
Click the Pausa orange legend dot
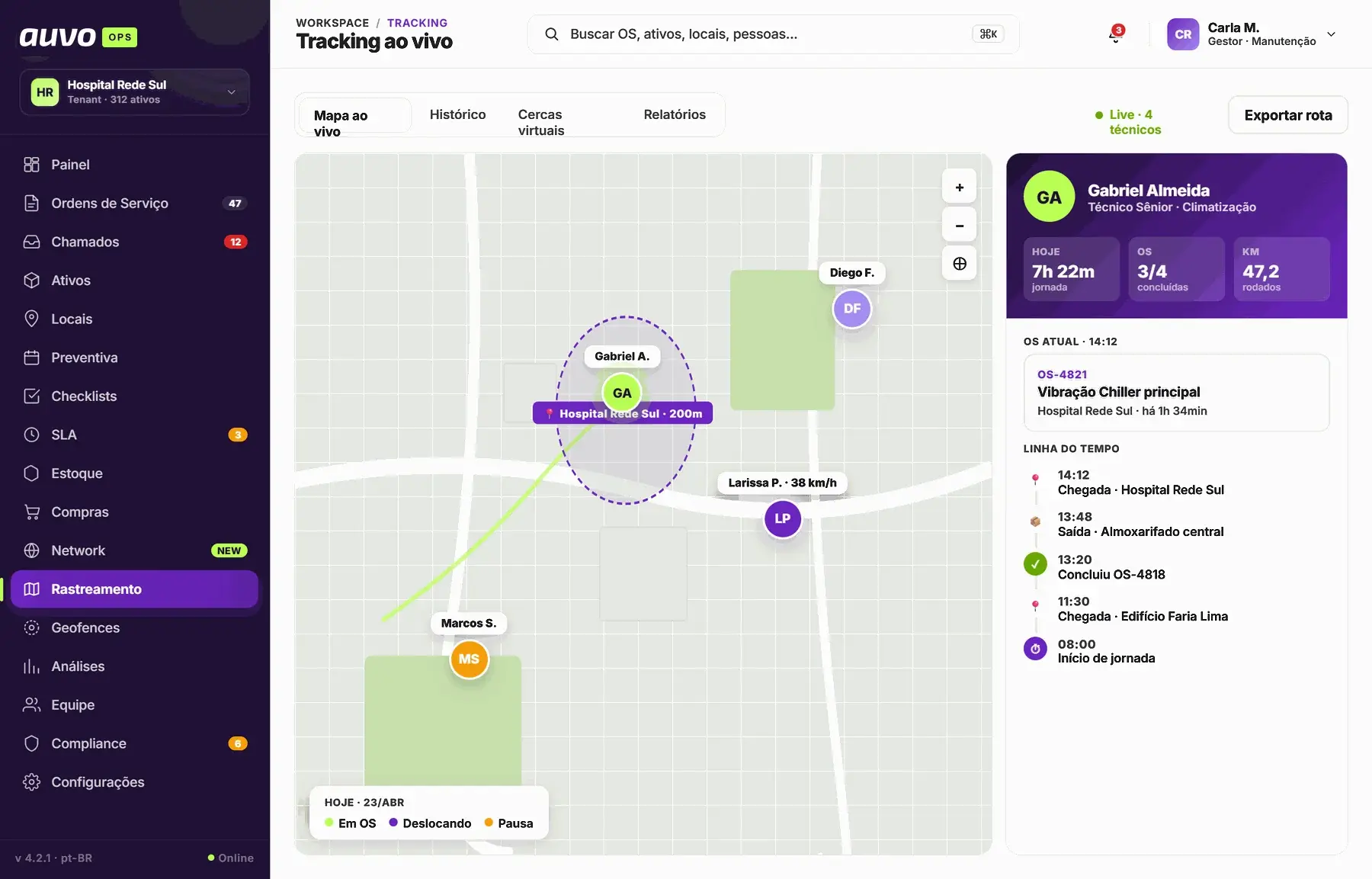(x=489, y=823)
